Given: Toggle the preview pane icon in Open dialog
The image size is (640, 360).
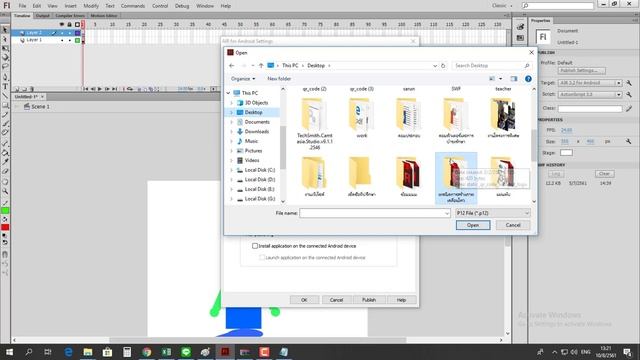Looking at the screenshot, I should [x=513, y=79].
